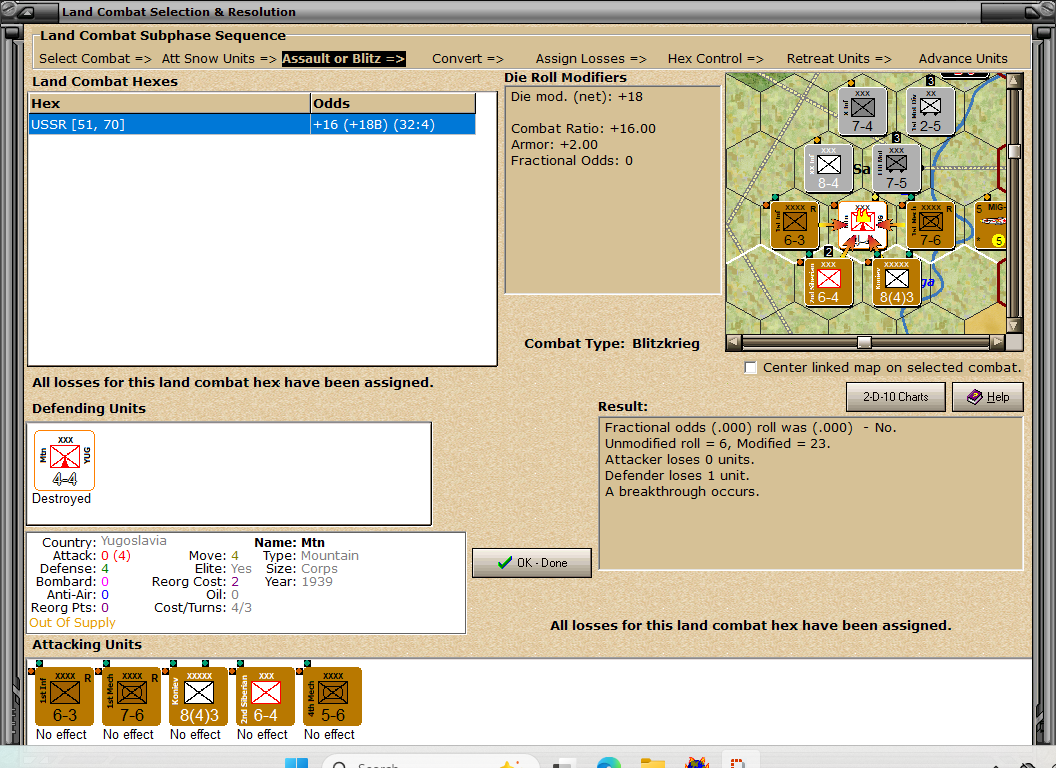This screenshot has width=1056, height=768.
Task: Click the 8(4)3 Koniev counter on the map
Action: click(896, 283)
